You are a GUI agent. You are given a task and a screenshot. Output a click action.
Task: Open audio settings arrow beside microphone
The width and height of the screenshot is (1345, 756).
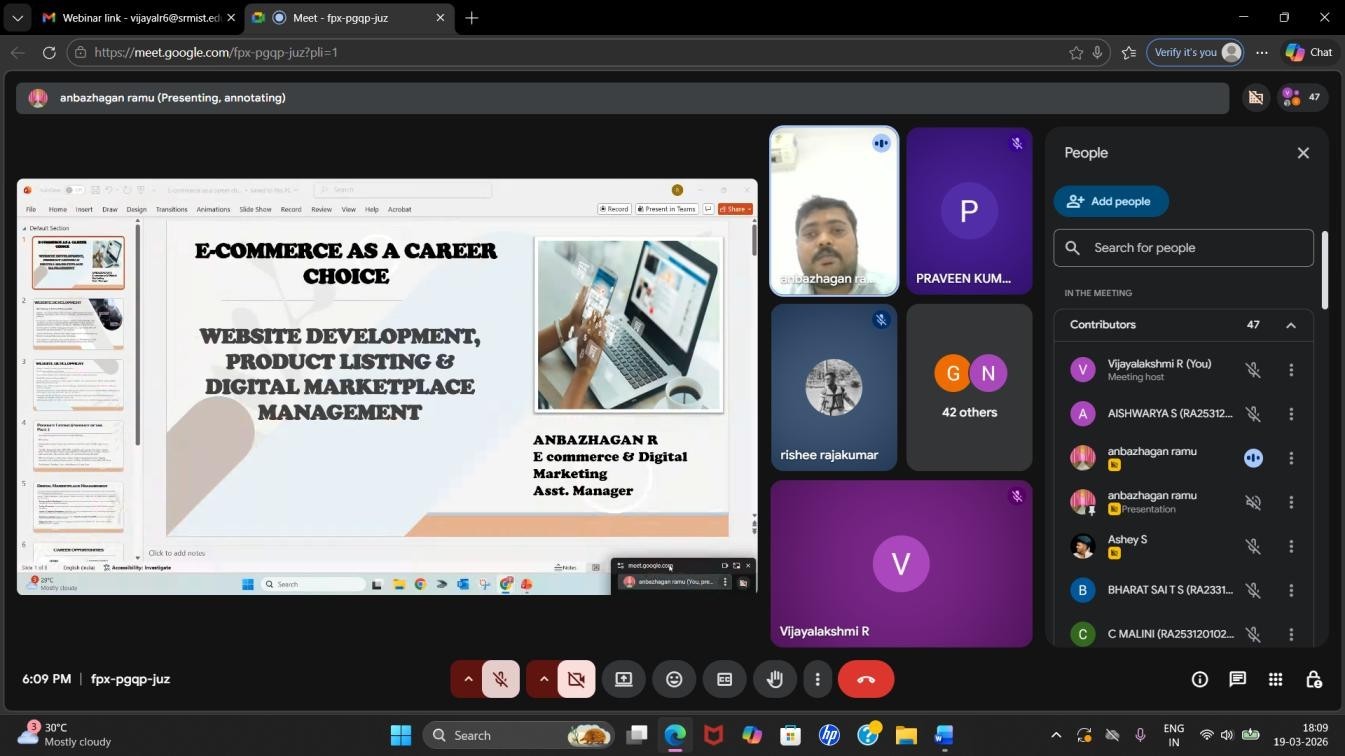tap(467, 679)
